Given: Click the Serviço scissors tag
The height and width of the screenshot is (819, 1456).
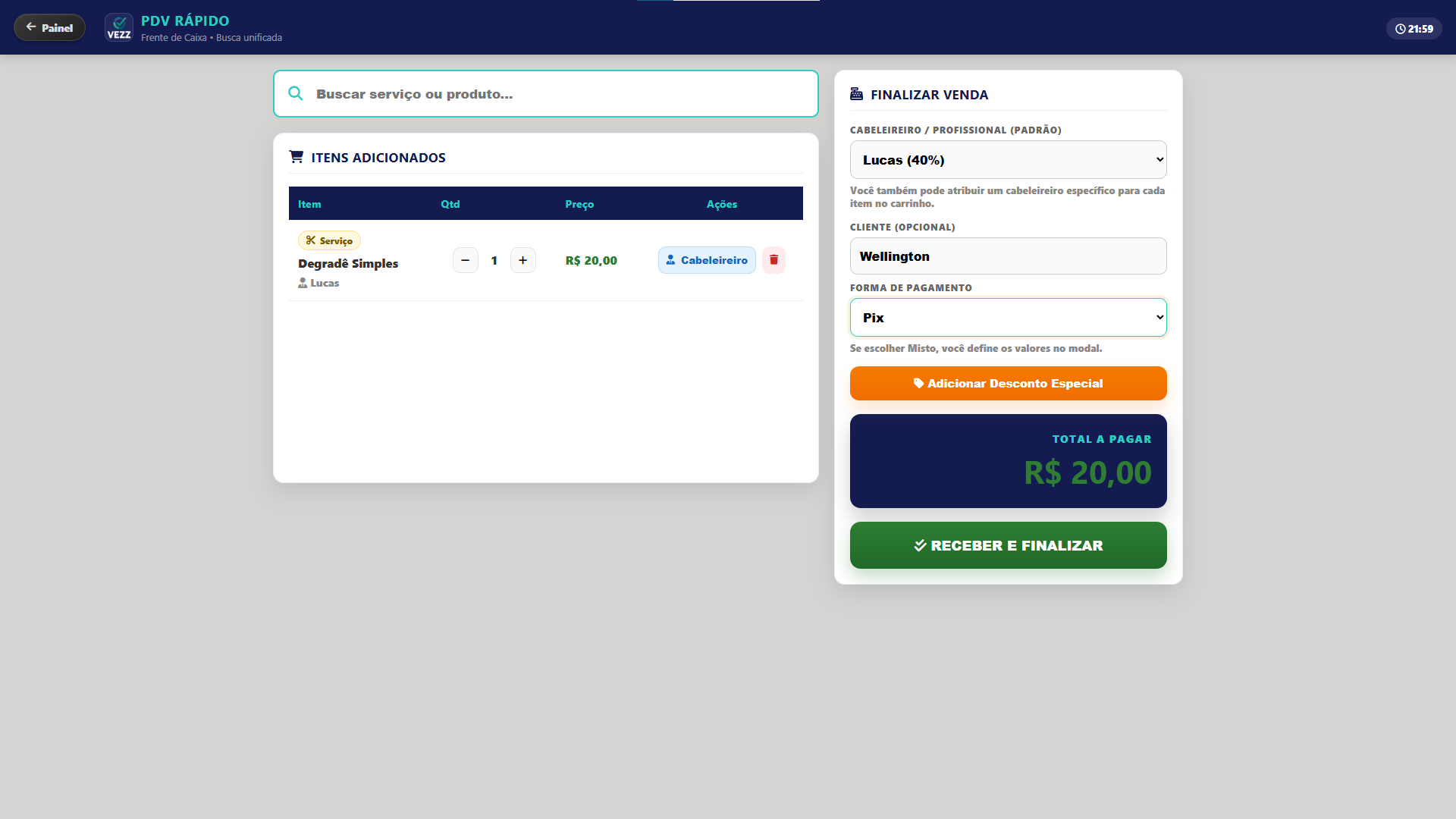Looking at the screenshot, I should pos(329,240).
